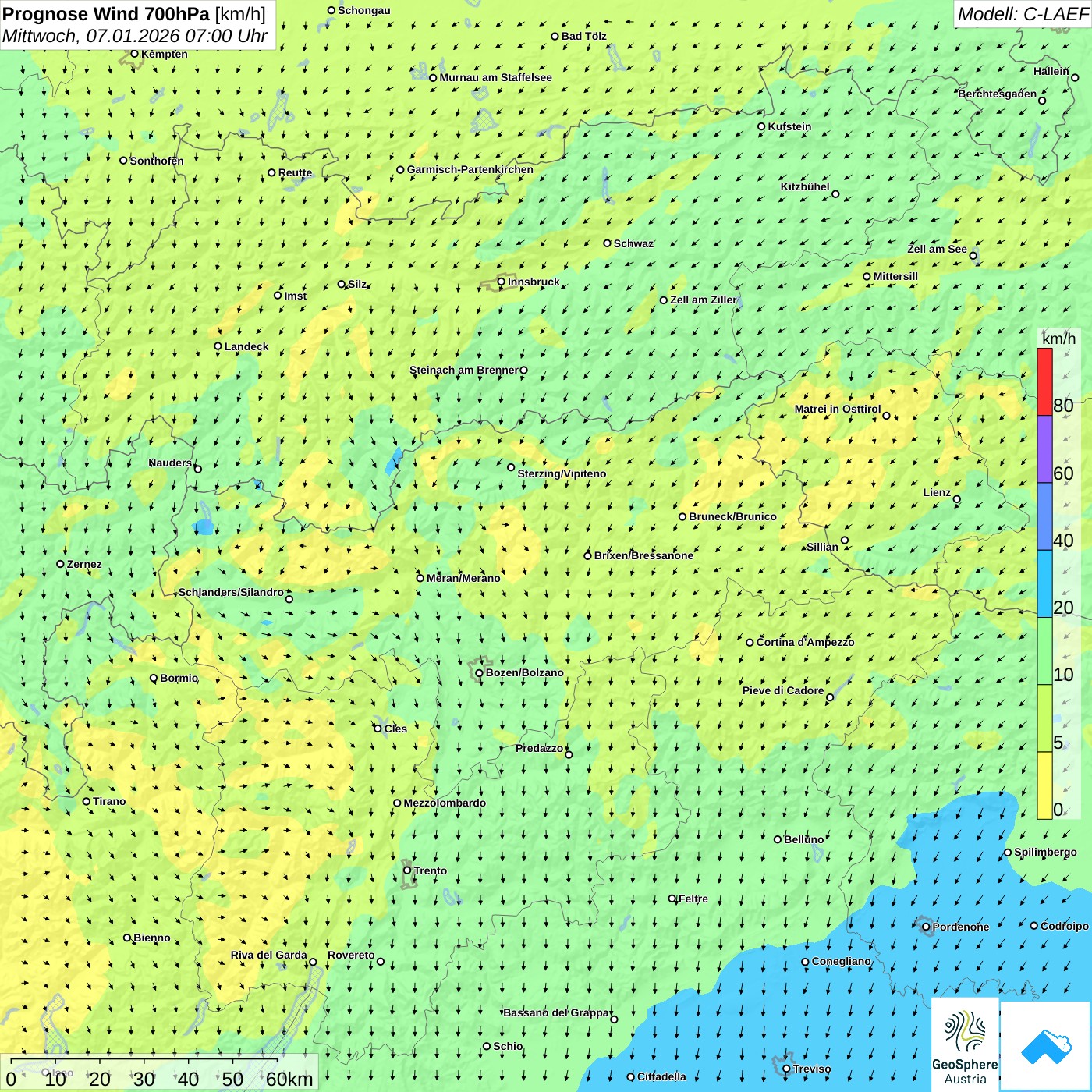Click the 'Sterzing/Vipiteno' label
The height and width of the screenshot is (1092, 1092).
pos(562,473)
